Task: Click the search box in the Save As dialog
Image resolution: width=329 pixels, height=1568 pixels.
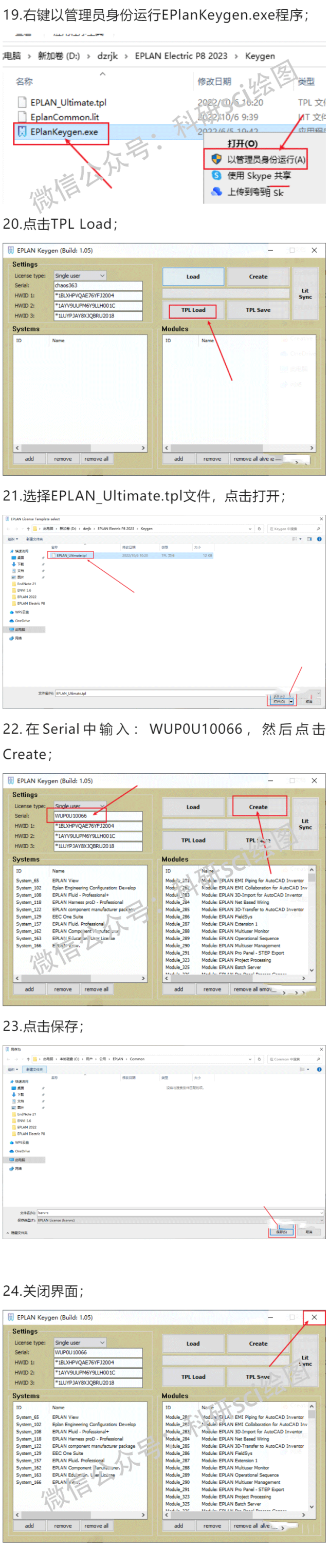Action: pos(294,1059)
